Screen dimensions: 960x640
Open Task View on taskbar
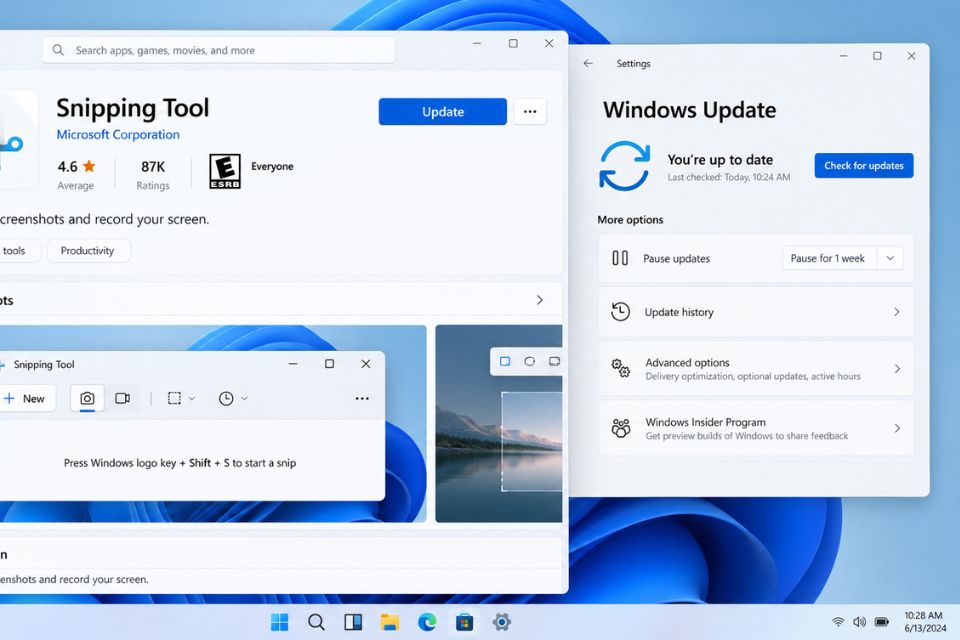353,622
